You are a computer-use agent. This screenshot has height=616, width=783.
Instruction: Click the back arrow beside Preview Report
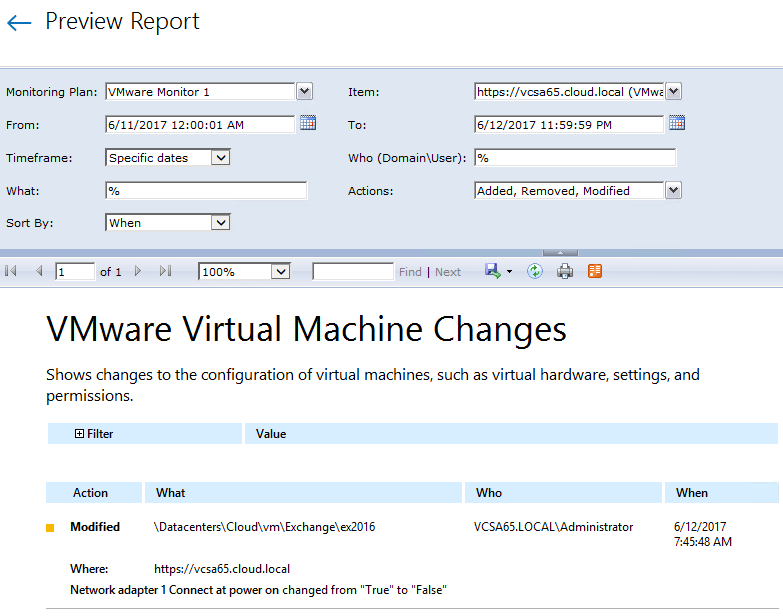tap(19, 23)
